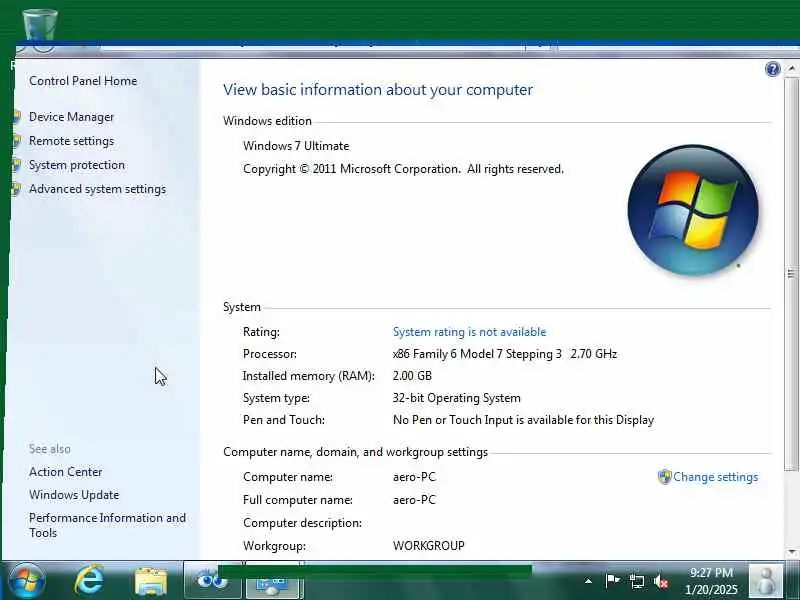This screenshot has height=600, width=800.
Task: Open the Action Center flag tray icon
Action: [612, 581]
